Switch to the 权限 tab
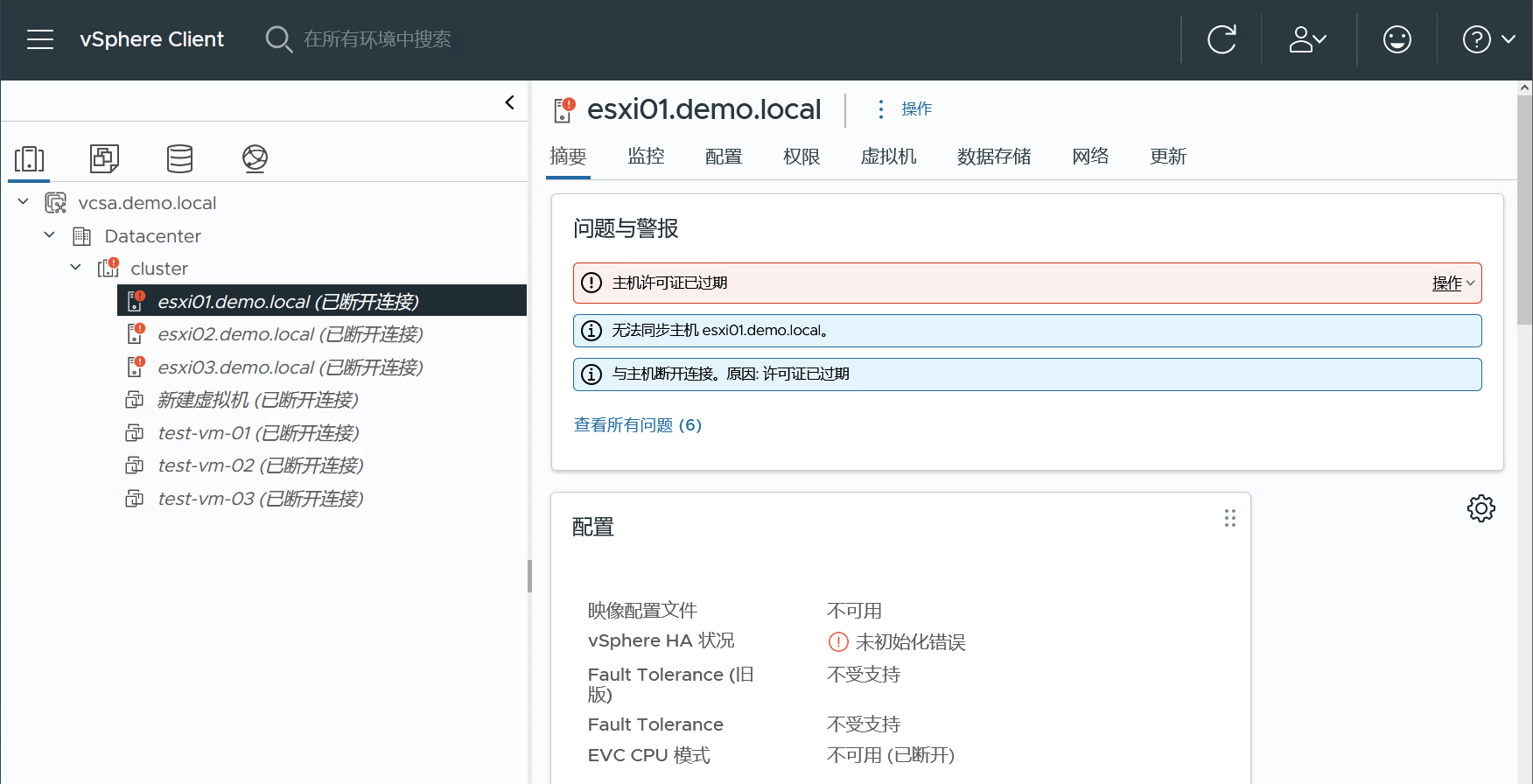Viewport: 1533px width, 784px height. (x=801, y=157)
